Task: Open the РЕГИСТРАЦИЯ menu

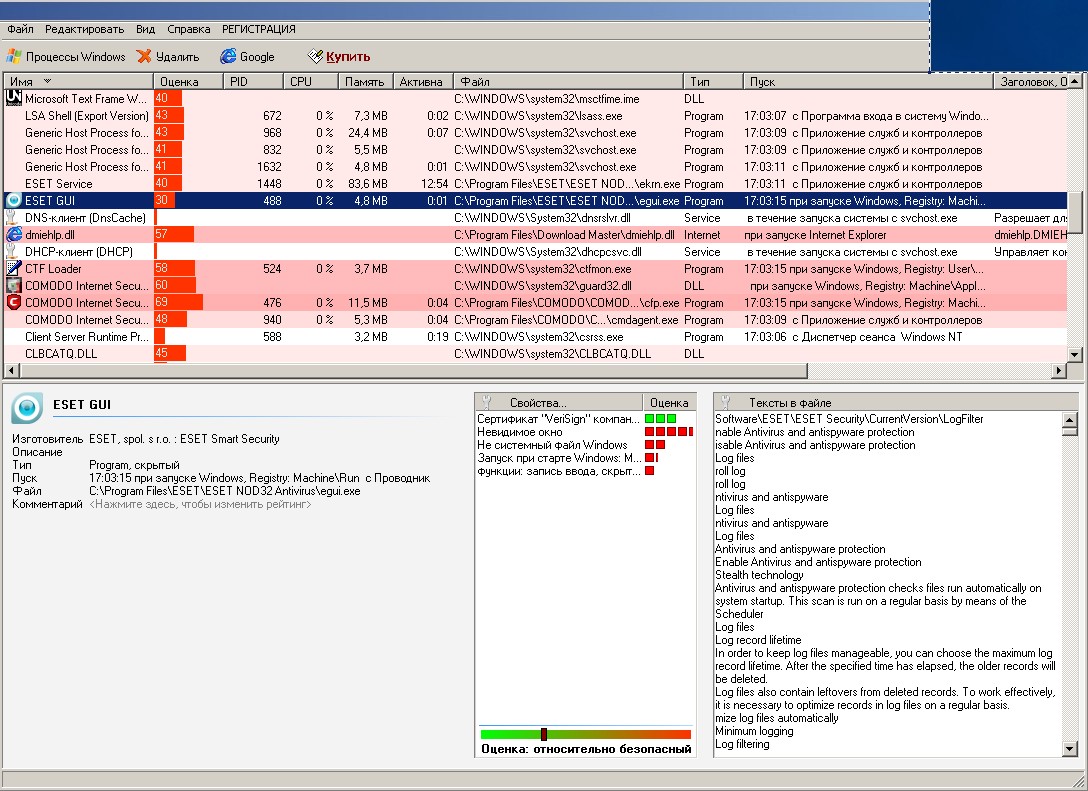Action: tap(259, 29)
